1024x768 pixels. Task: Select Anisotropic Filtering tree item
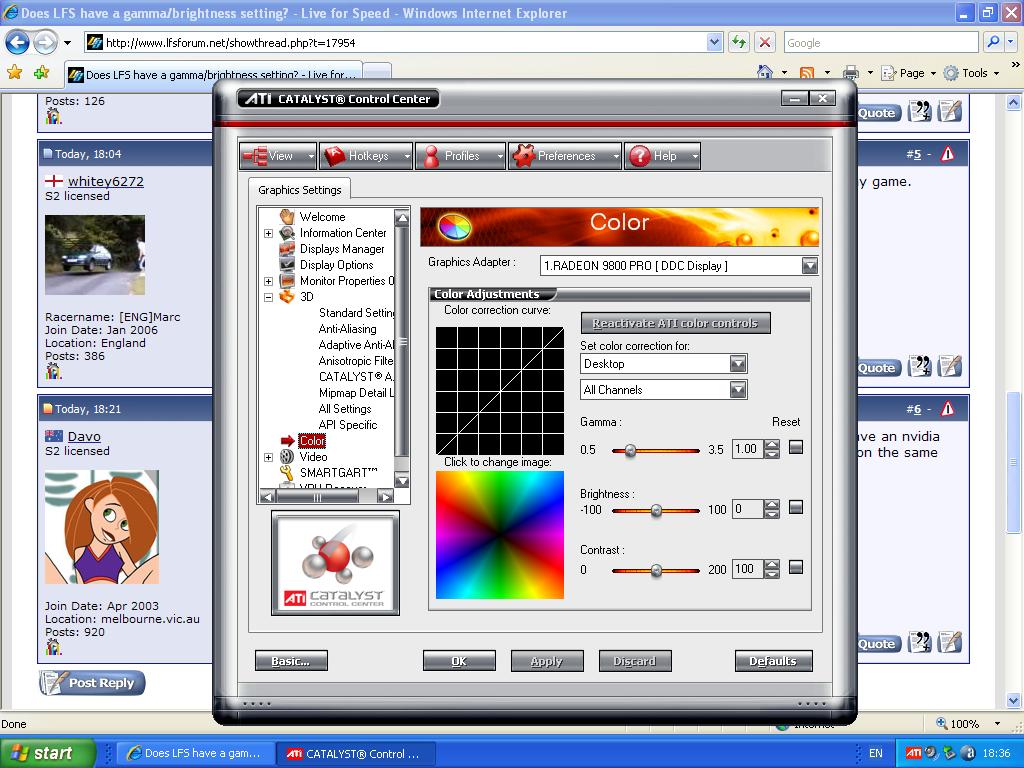click(x=357, y=360)
